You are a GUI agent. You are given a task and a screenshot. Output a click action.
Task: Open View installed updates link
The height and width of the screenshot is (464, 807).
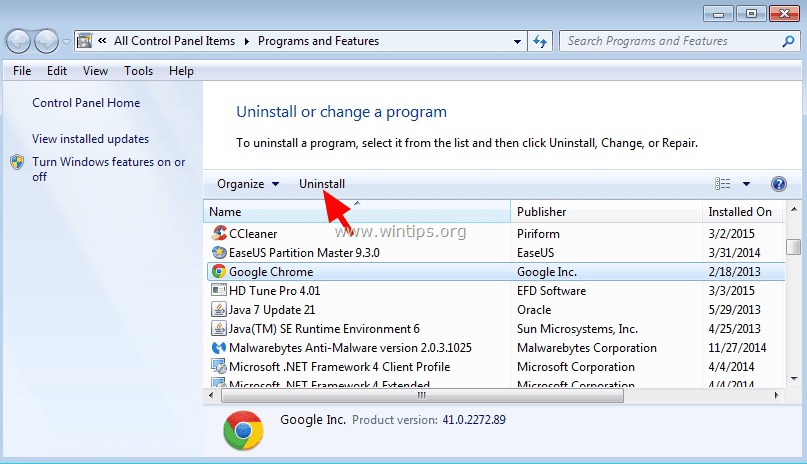click(x=91, y=139)
